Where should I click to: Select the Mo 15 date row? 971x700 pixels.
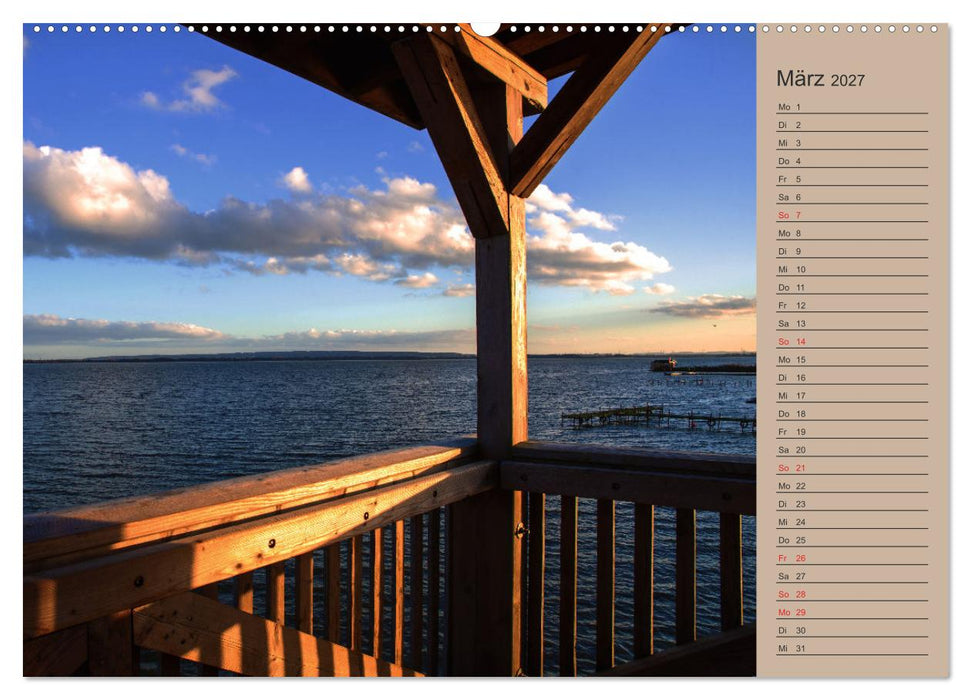point(852,359)
